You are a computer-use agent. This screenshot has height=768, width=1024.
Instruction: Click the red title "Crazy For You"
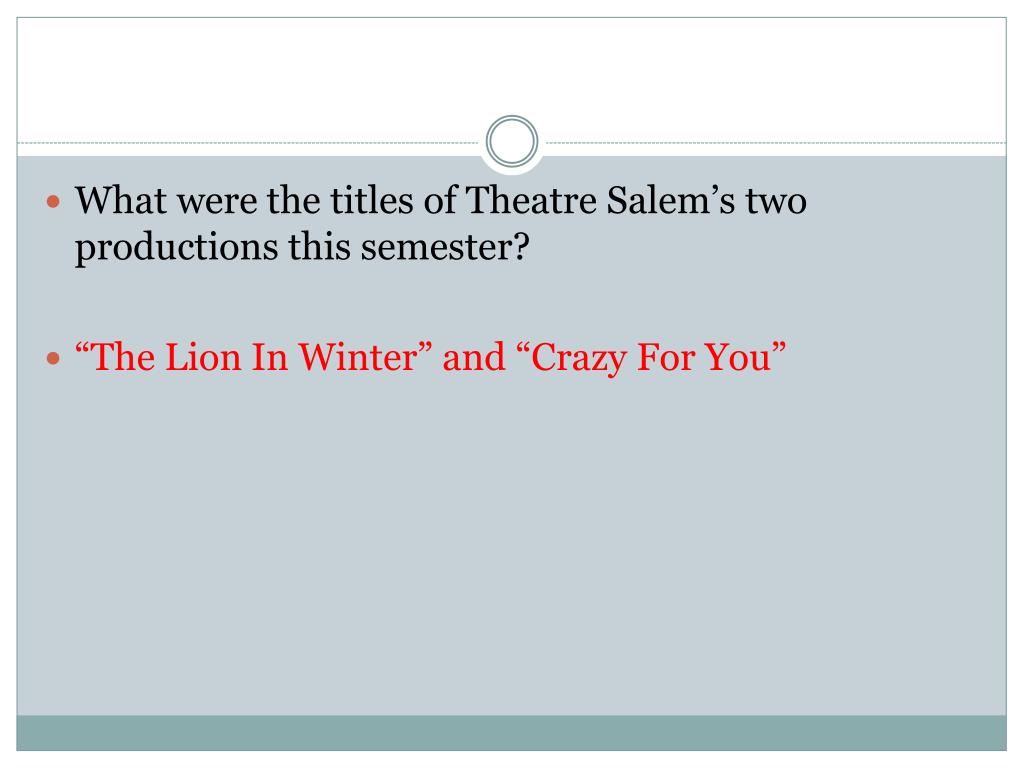(649, 357)
